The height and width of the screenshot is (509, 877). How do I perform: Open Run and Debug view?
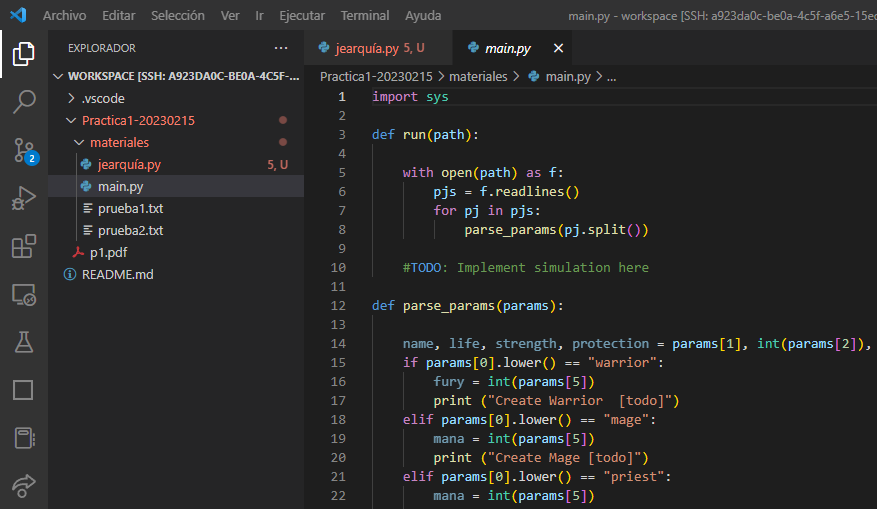(x=23, y=198)
